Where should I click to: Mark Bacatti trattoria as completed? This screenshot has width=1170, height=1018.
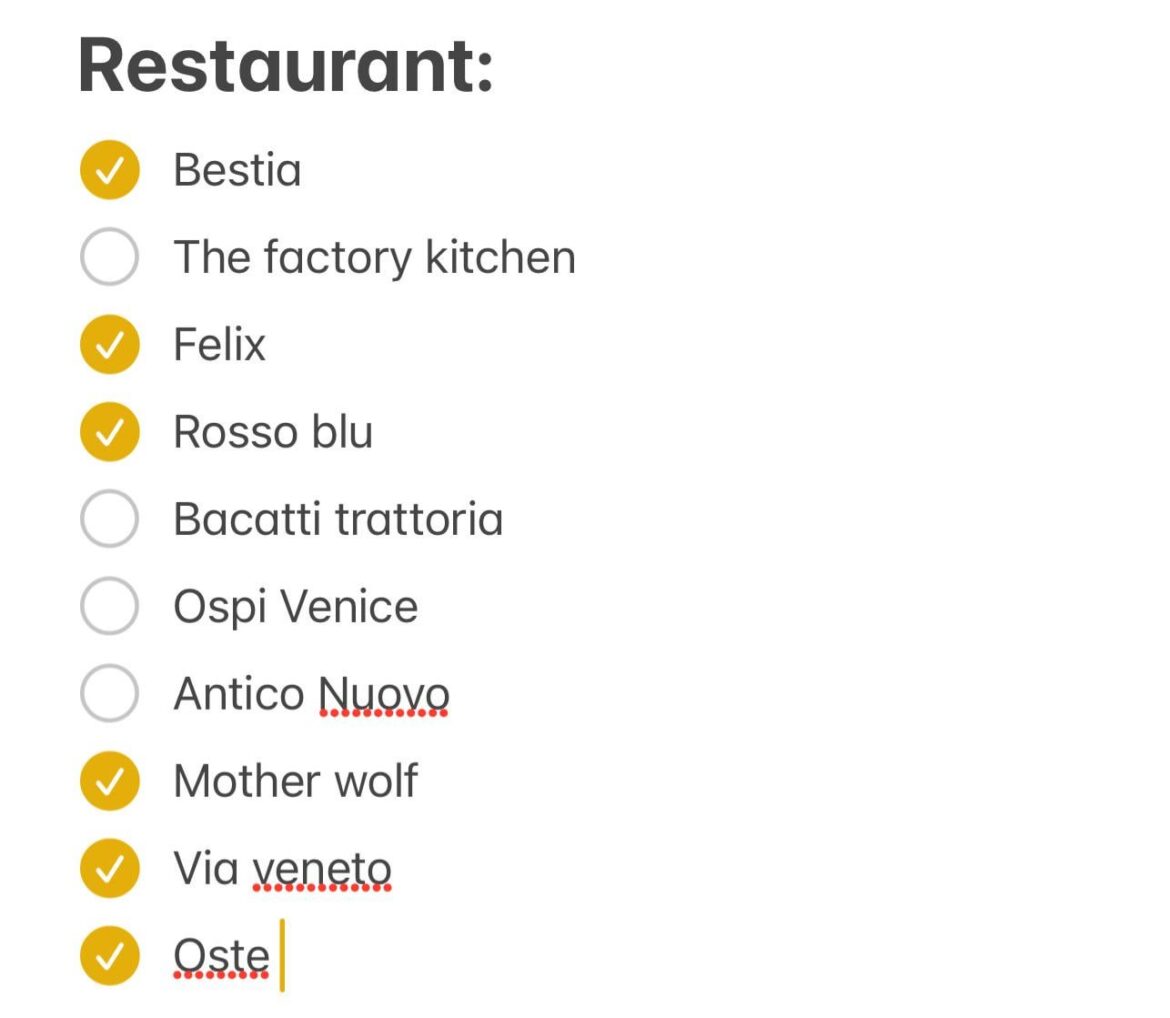(x=108, y=519)
